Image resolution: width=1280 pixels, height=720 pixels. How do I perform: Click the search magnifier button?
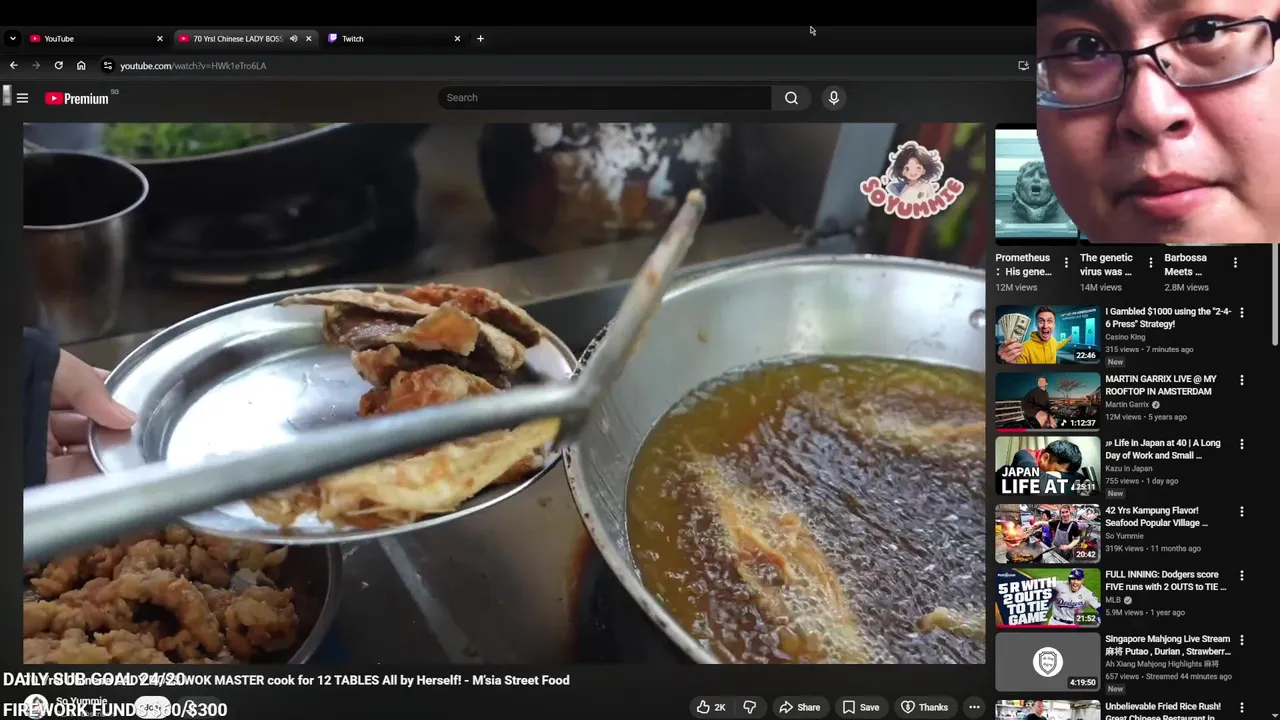791,98
